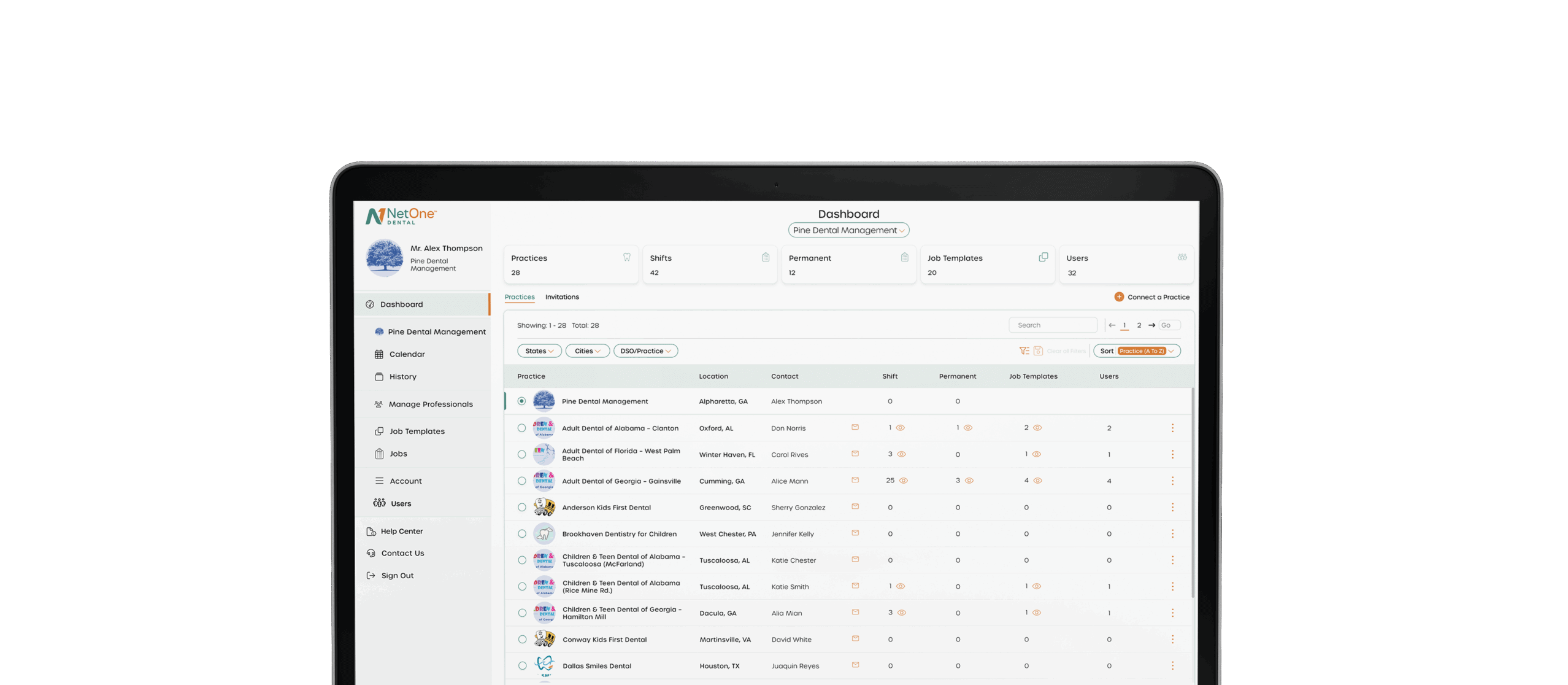Go to next page with right arrow

[x=1151, y=325]
